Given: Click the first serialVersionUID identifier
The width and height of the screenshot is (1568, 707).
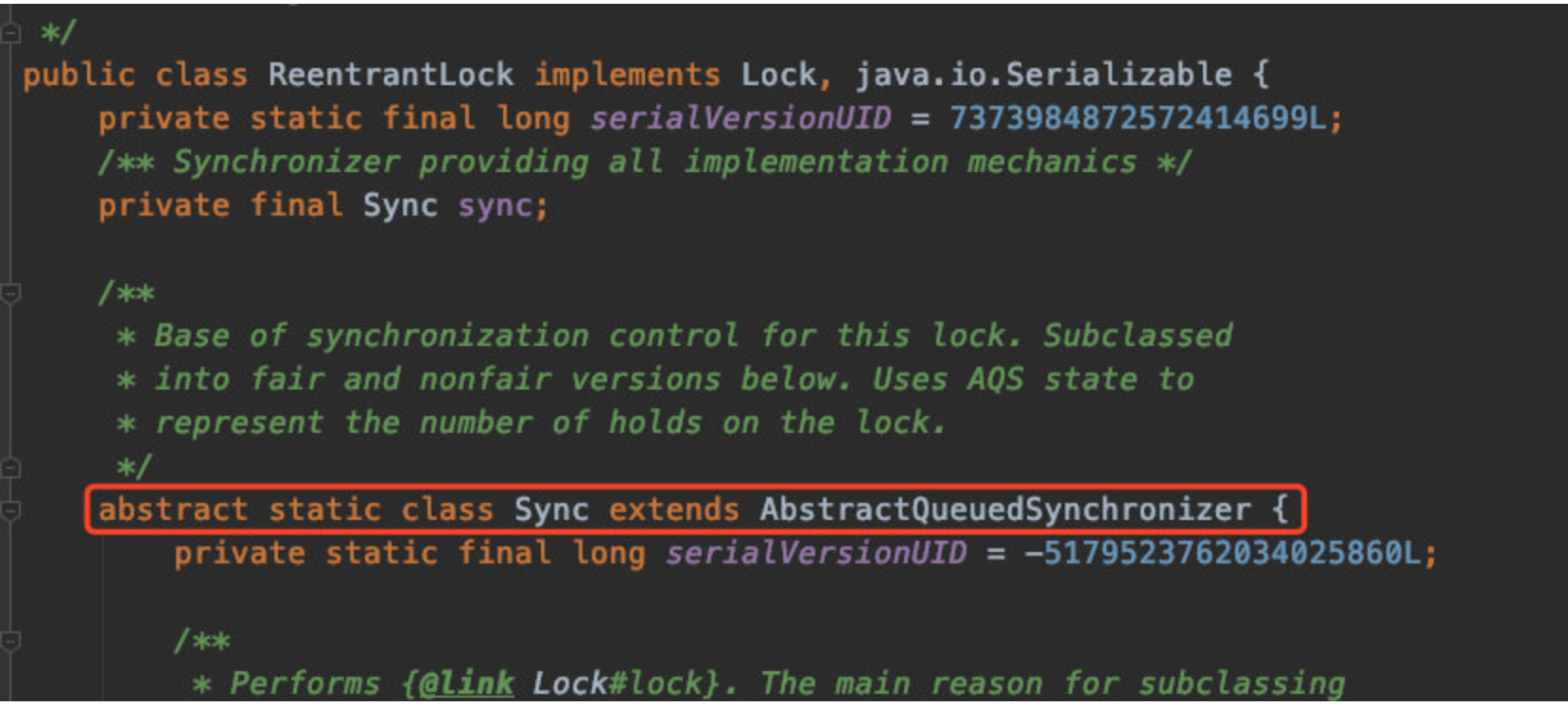Looking at the screenshot, I should (740, 119).
